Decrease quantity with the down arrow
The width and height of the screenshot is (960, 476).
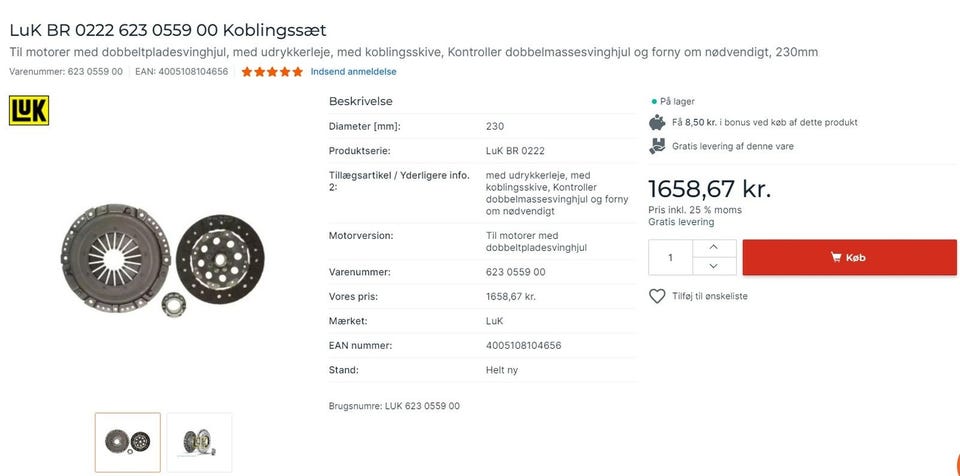(713, 266)
